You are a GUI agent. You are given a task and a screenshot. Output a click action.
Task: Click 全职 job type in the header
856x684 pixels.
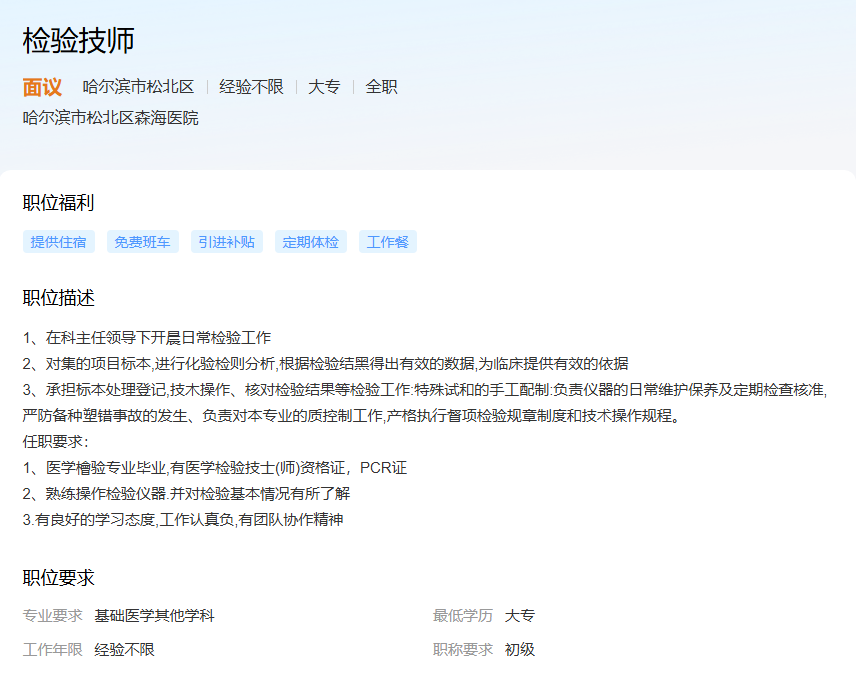[x=381, y=87]
